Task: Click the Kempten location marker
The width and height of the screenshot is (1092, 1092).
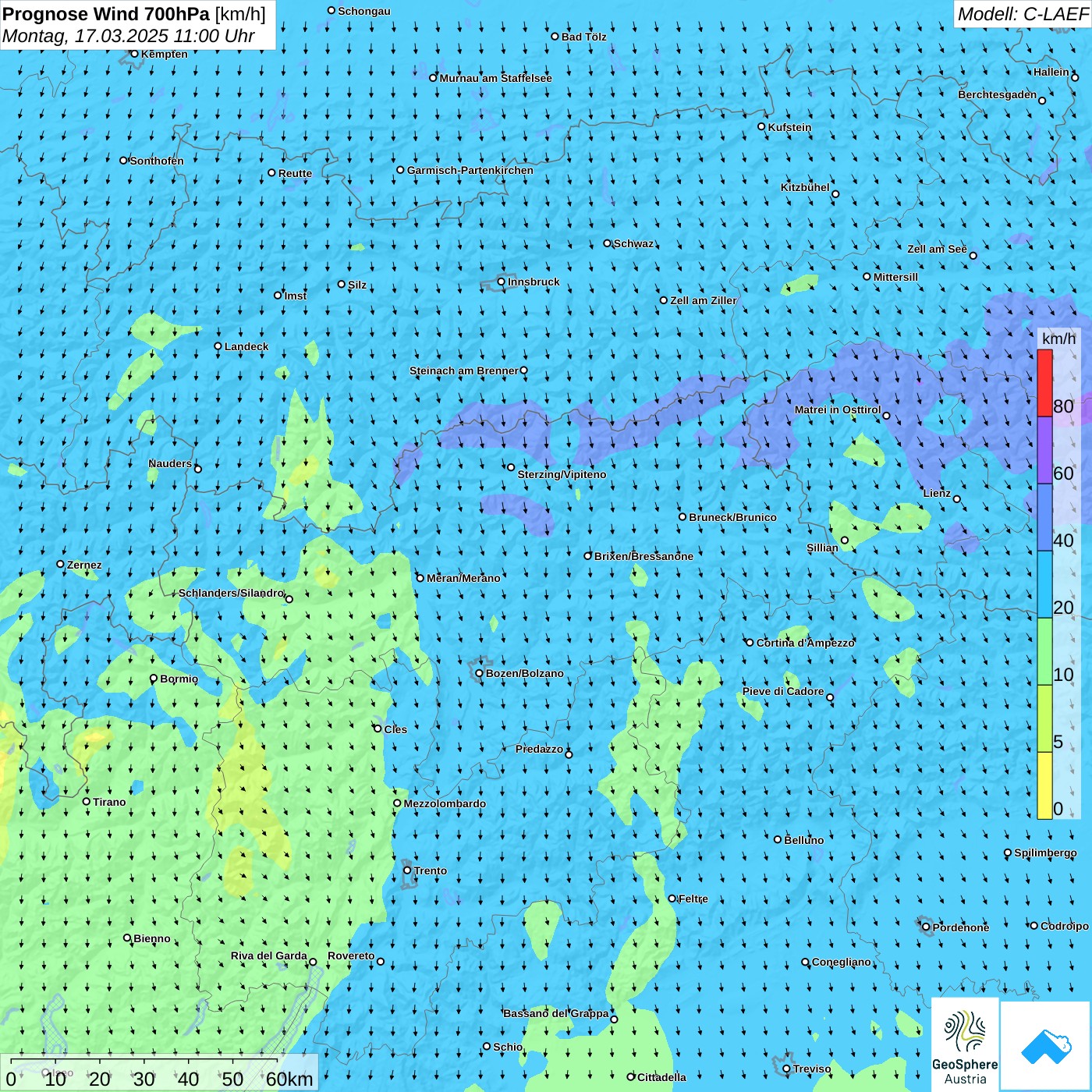Action: (x=134, y=54)
